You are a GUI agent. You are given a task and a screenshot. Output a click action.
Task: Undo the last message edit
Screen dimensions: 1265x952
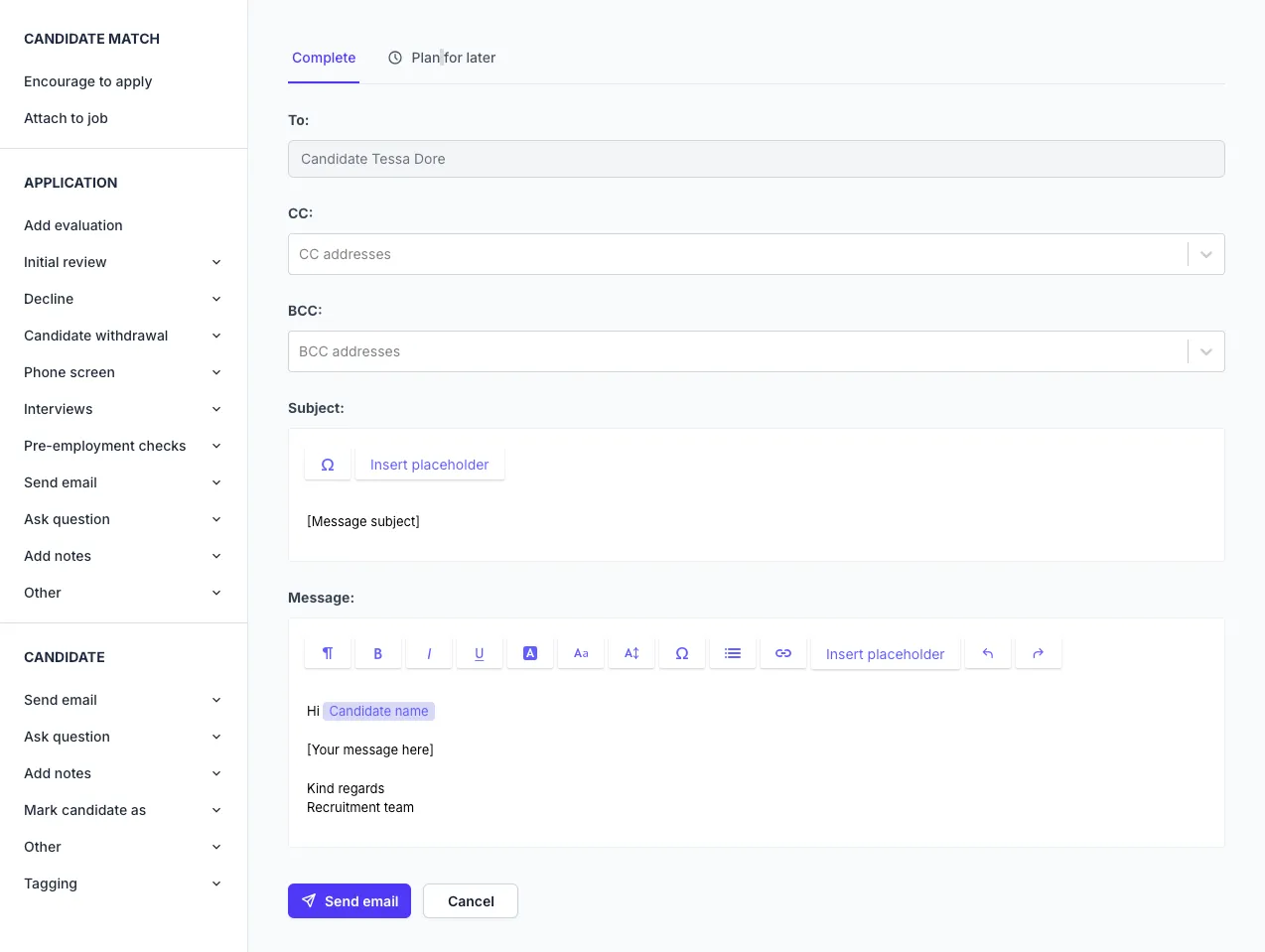988,653
